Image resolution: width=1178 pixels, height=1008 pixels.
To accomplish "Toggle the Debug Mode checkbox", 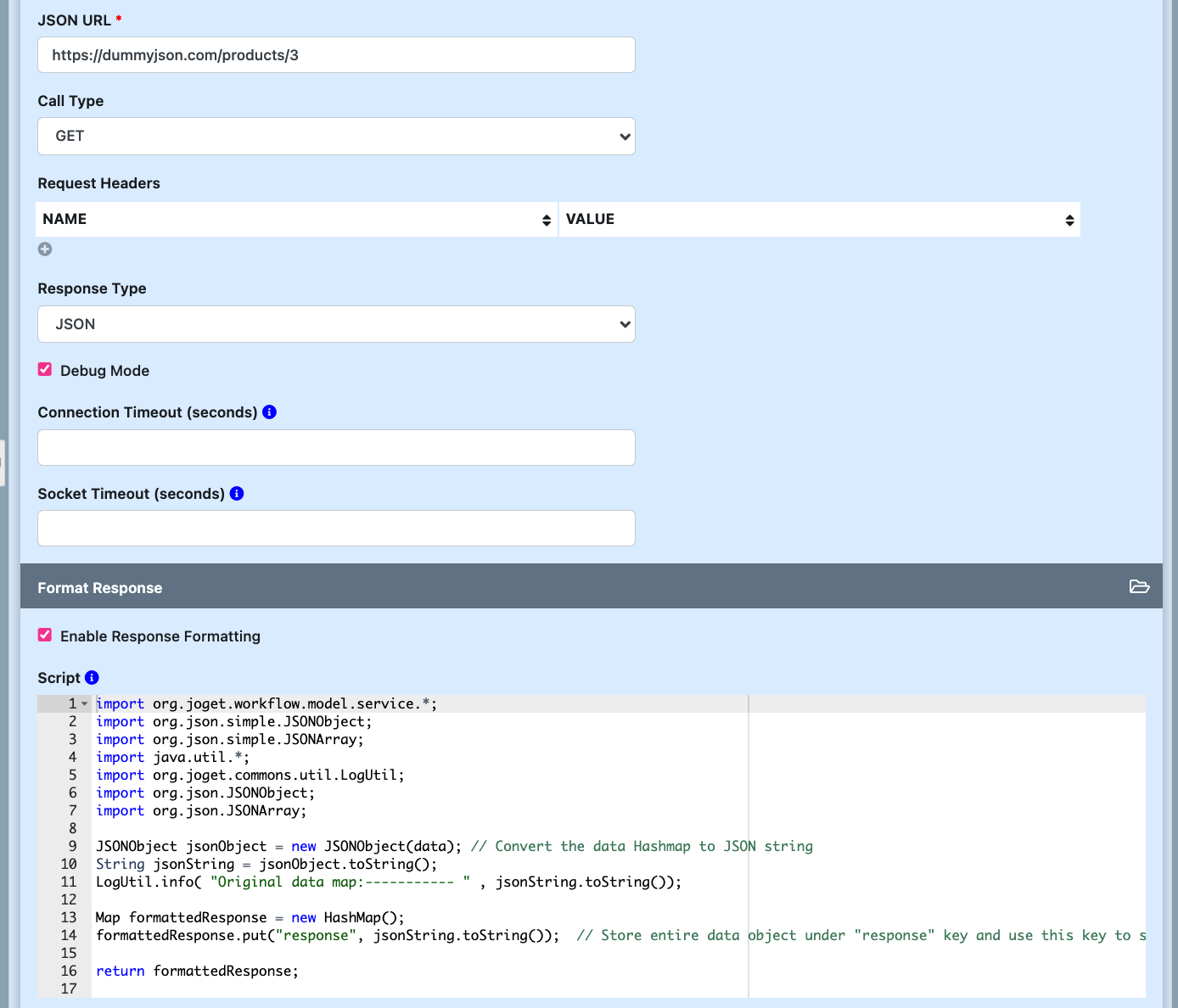I will [x=45, y=370].
